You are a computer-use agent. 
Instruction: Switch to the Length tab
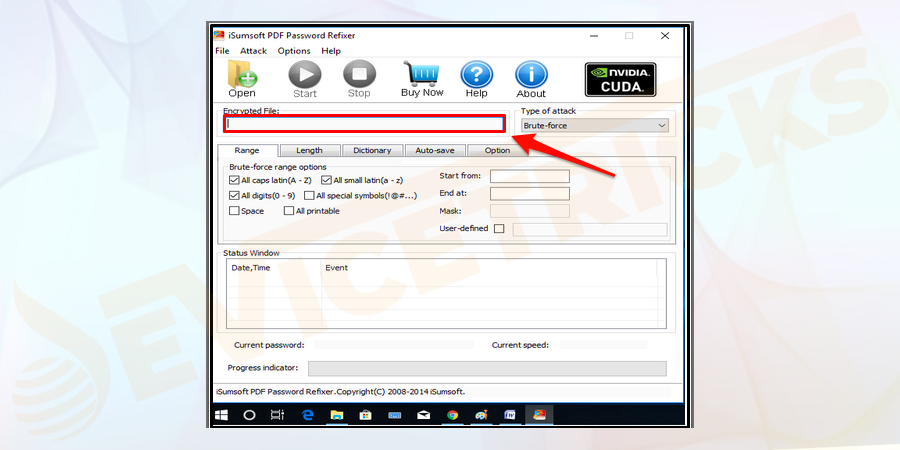309,150
